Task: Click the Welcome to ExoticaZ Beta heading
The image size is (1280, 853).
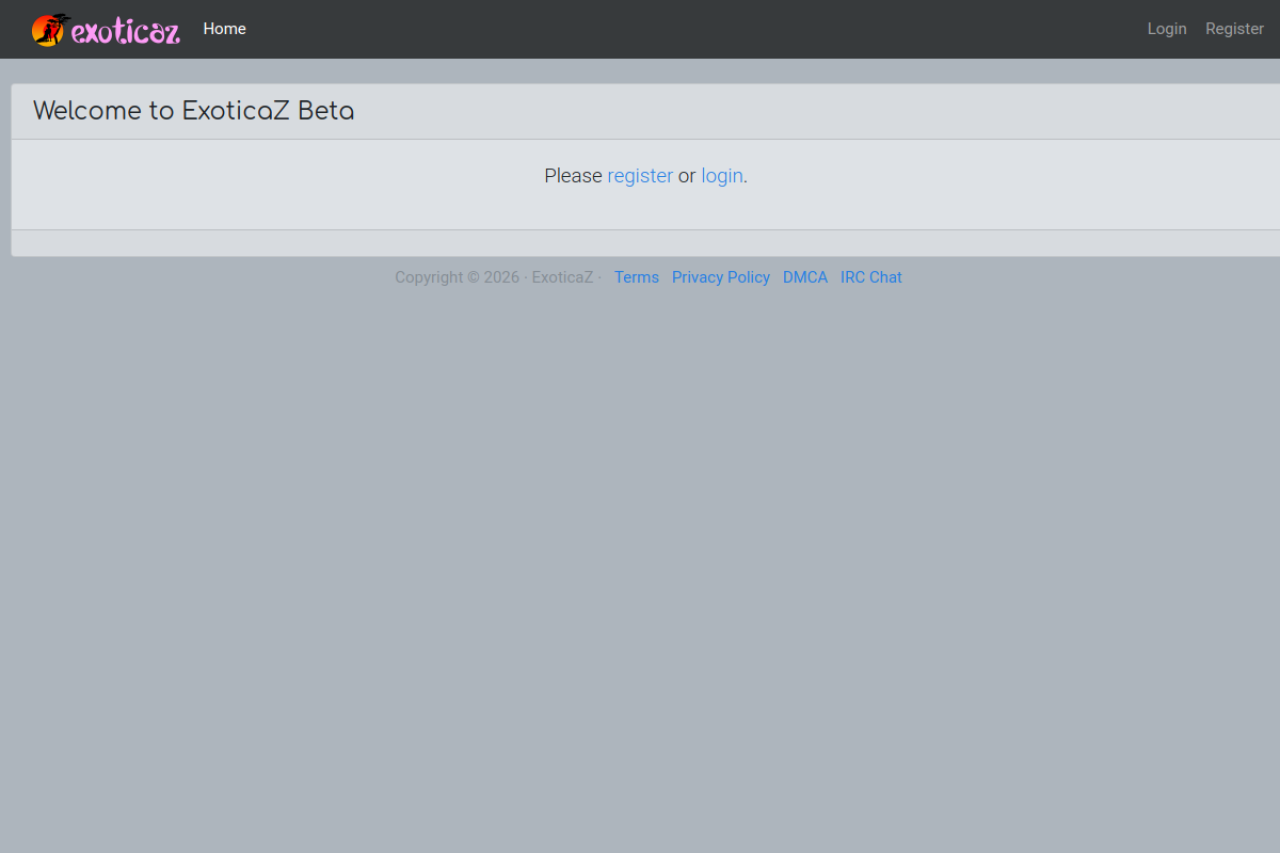Action: 193,111
